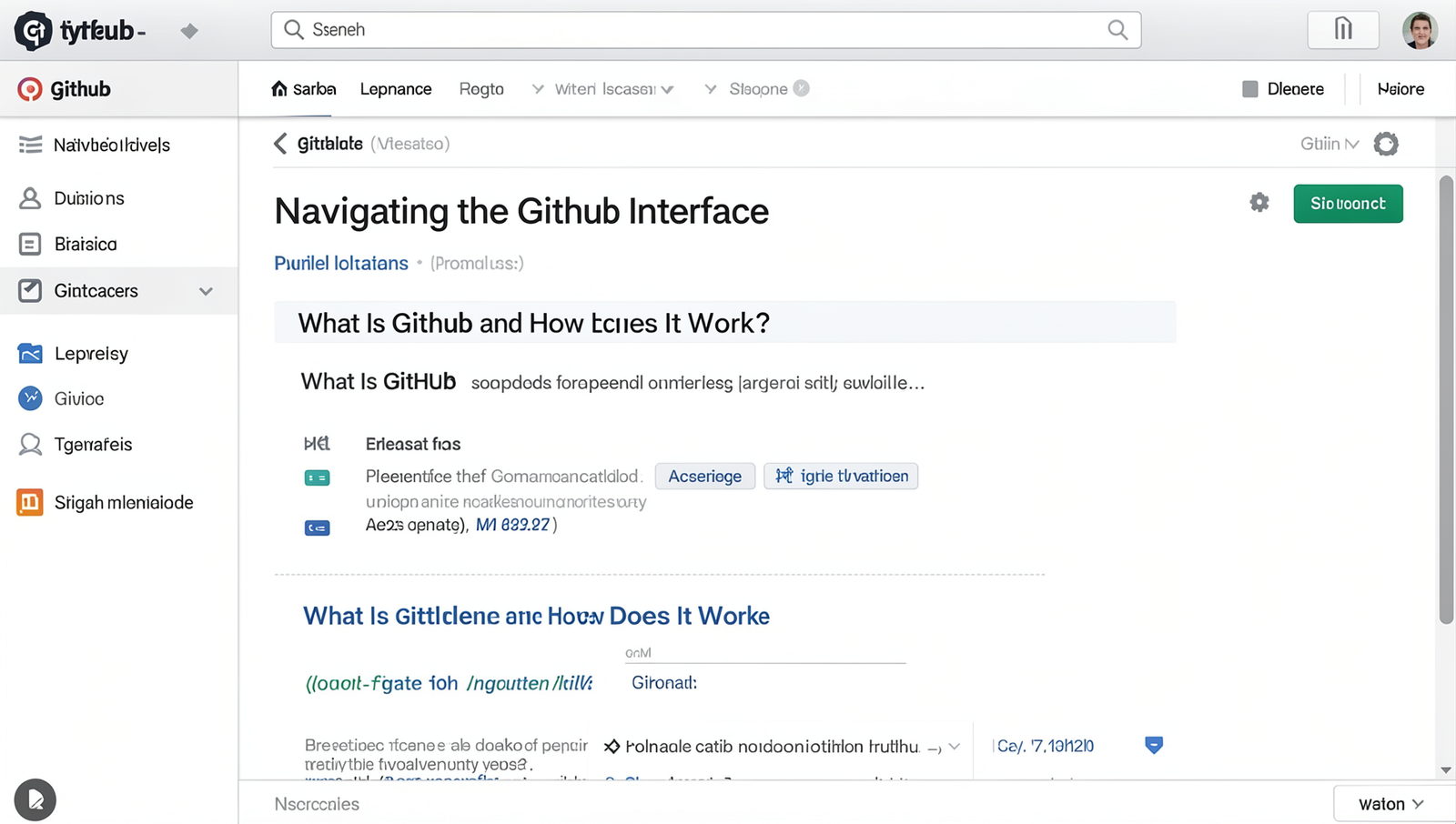This screenshot has height=824, width=1456.
Task: Click the Gintcacers checkbox-style icon
Action: (30, 291)
